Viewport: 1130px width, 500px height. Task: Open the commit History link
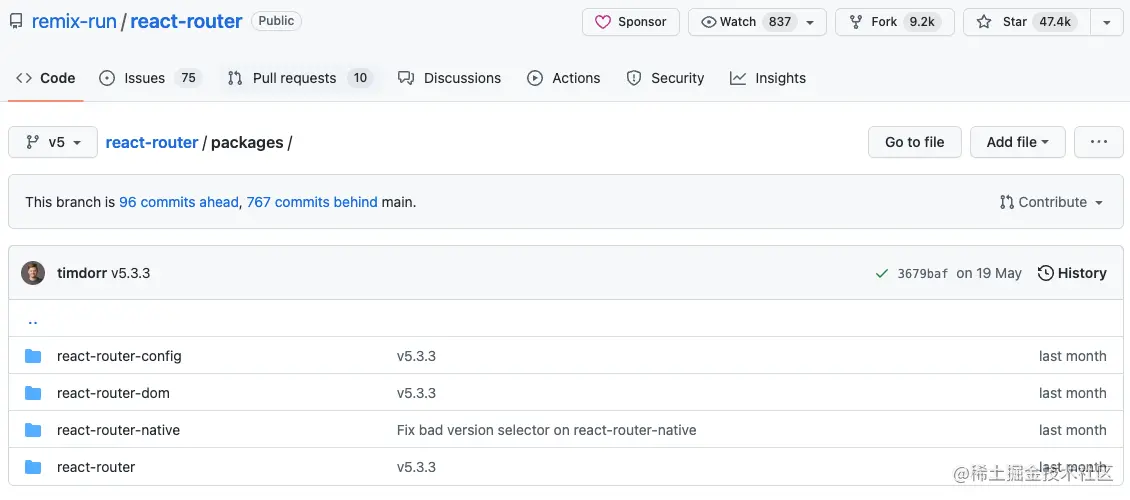point(1072,273)
